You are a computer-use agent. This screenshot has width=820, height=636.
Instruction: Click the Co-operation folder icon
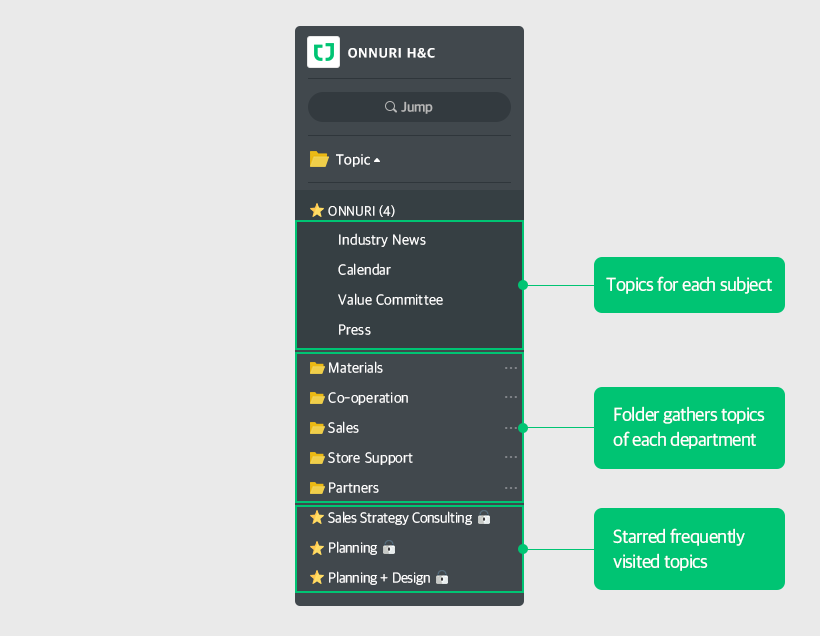click(x=317, y=398)
